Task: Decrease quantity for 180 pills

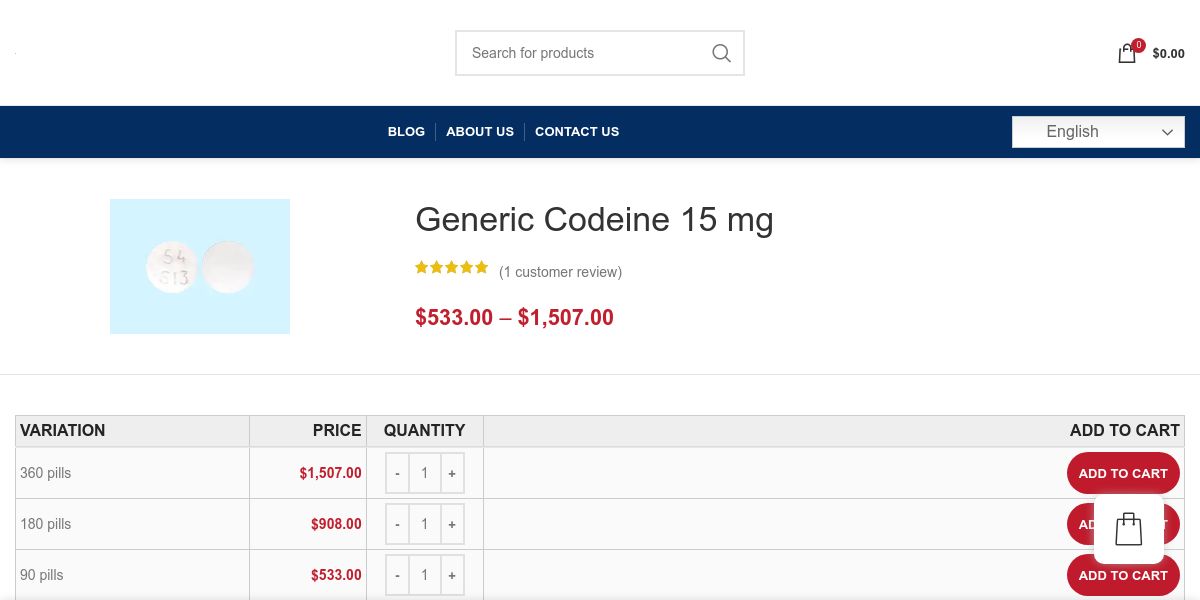Action: pos(397,524)
